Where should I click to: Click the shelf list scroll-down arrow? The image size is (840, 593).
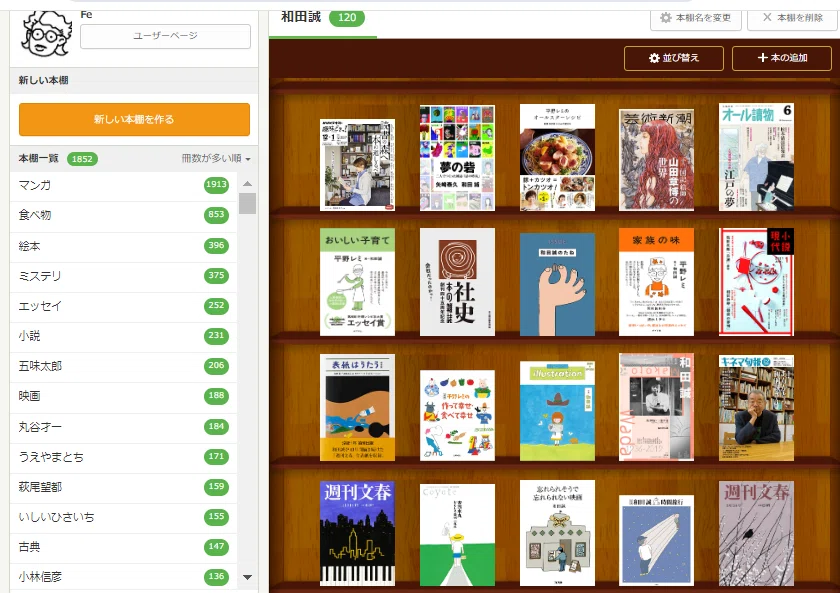coord(247,577)
